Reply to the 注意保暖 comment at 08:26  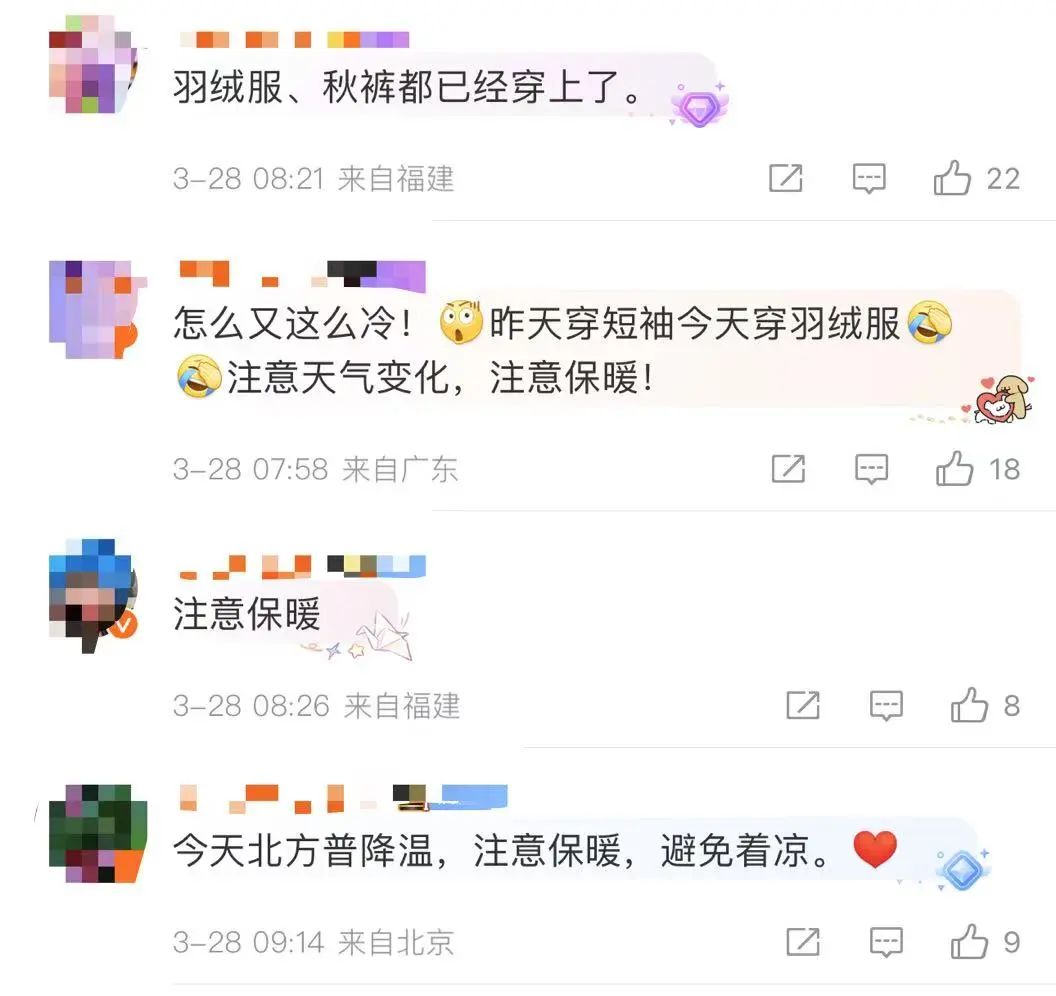tap(886, 705)
